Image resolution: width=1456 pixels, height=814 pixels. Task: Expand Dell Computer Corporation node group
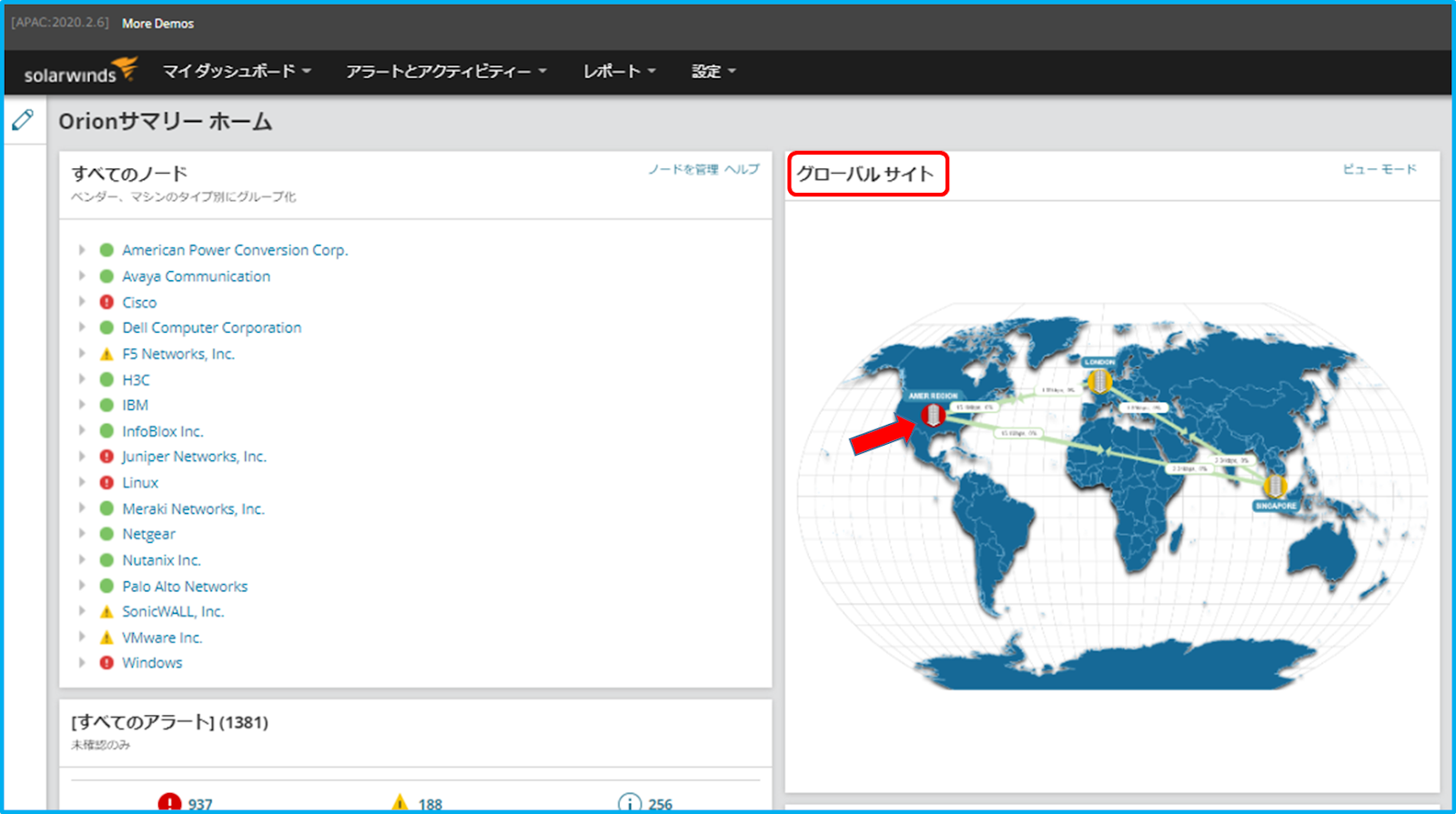click(x=82, y=327)
